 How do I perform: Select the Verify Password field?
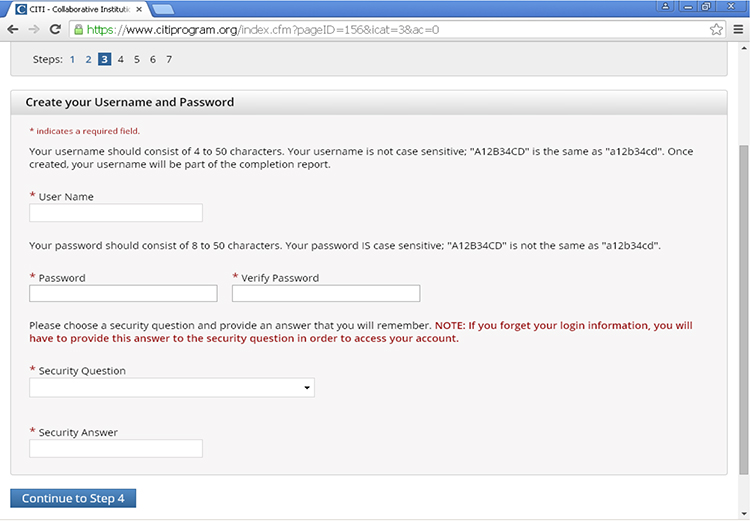coord(326,293)
